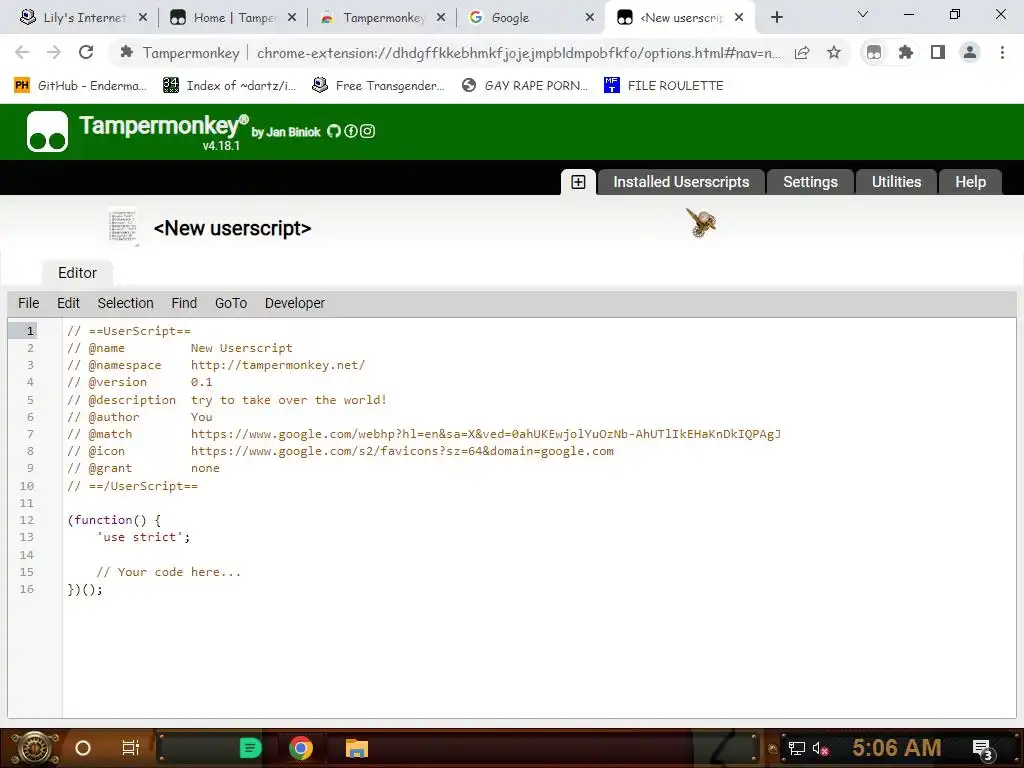
Task: Click the network tray icon
Action: pyautogui.click(x=797, y=748)
